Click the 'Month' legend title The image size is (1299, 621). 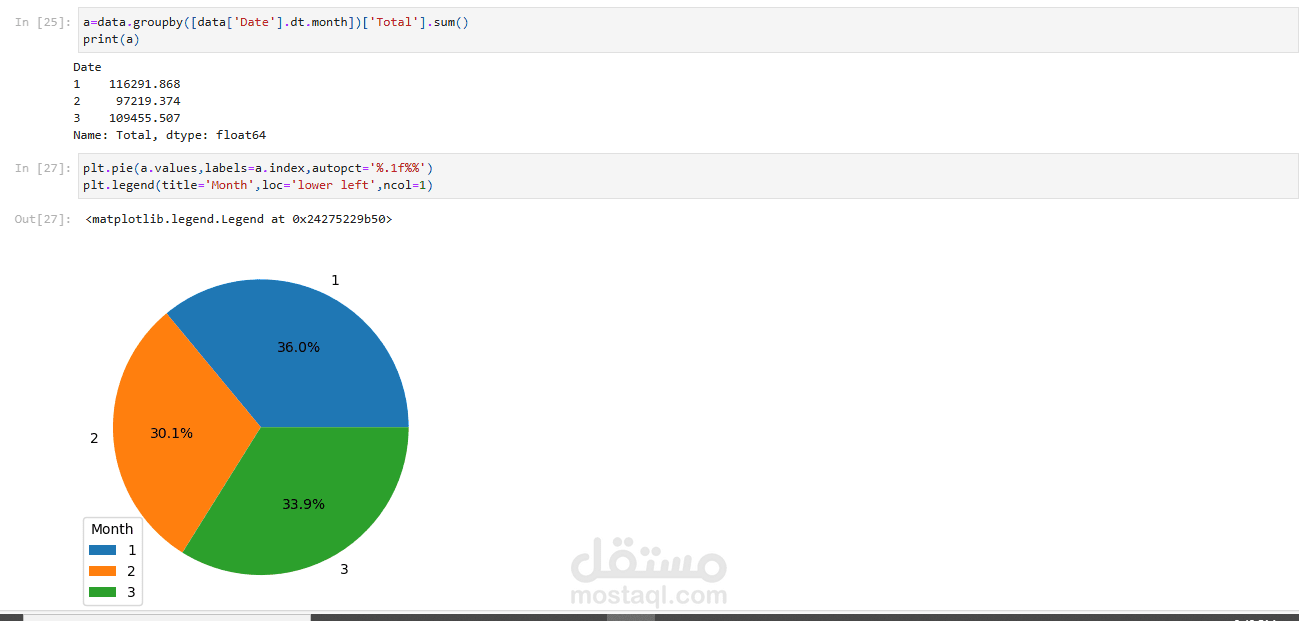112,529
